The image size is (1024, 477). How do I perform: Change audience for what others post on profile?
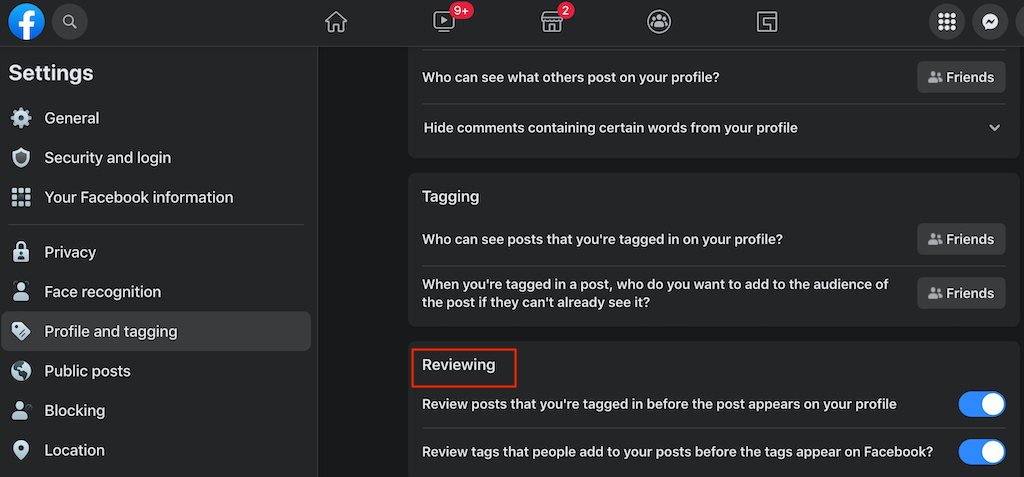click(961, 77)
